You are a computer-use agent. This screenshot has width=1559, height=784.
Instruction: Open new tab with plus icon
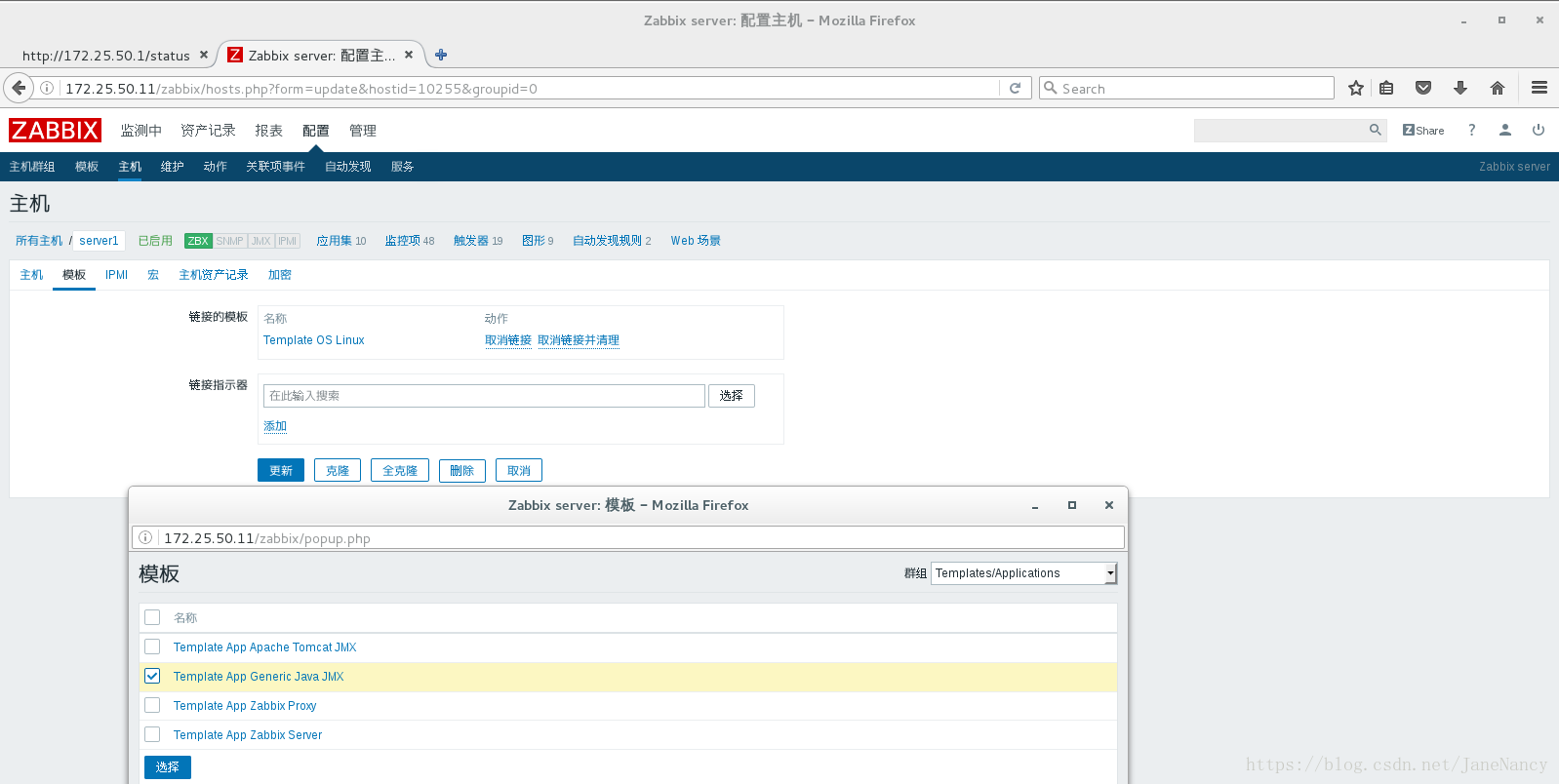click(x=441, y=55)
